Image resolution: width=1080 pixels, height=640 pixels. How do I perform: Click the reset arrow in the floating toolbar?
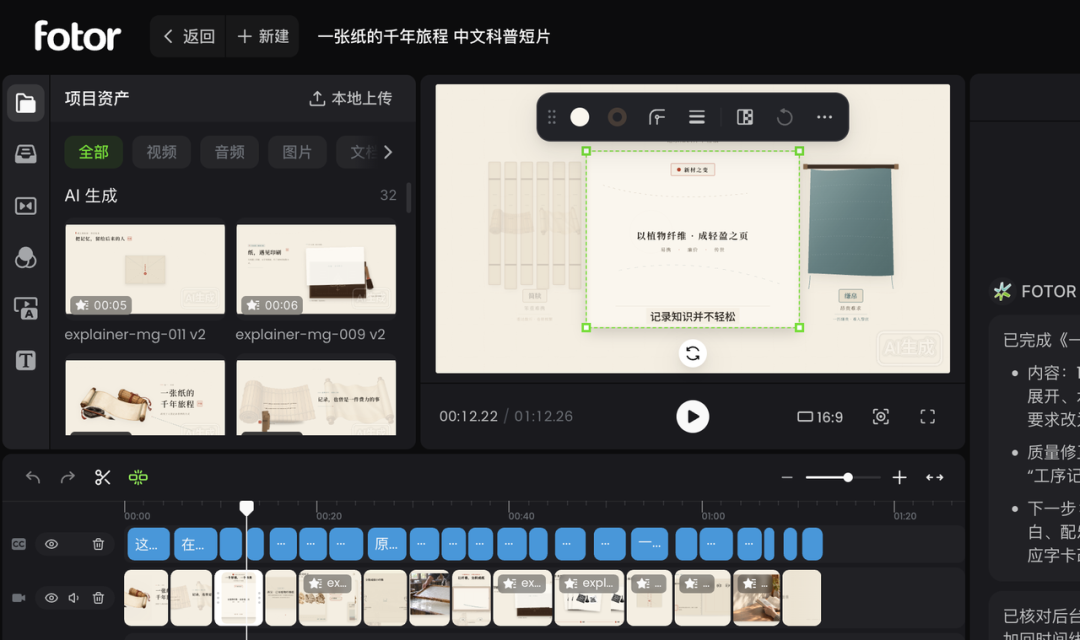pyautogui.click(x=785, y=117)
